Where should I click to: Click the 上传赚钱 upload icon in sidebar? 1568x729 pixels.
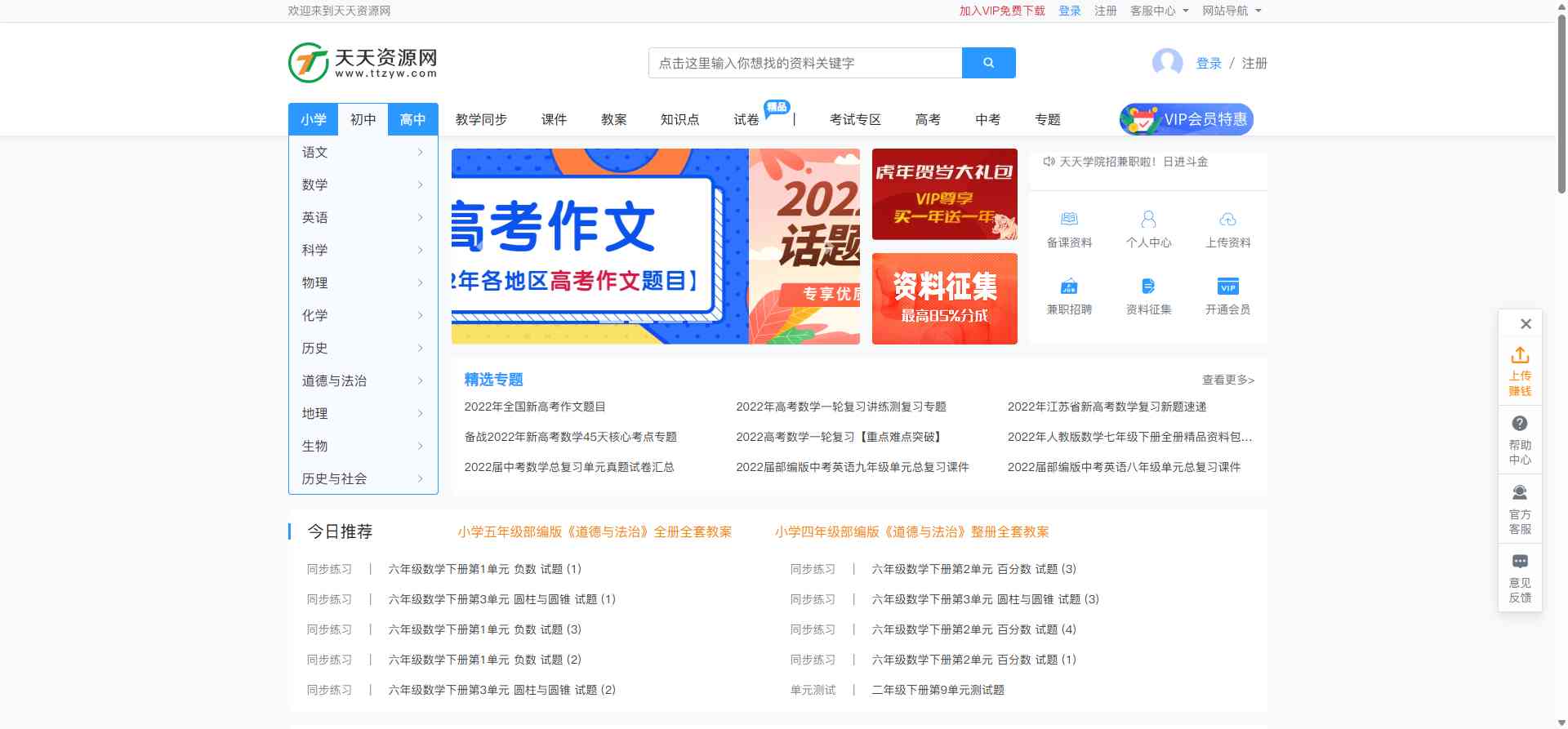[1520, 356]
